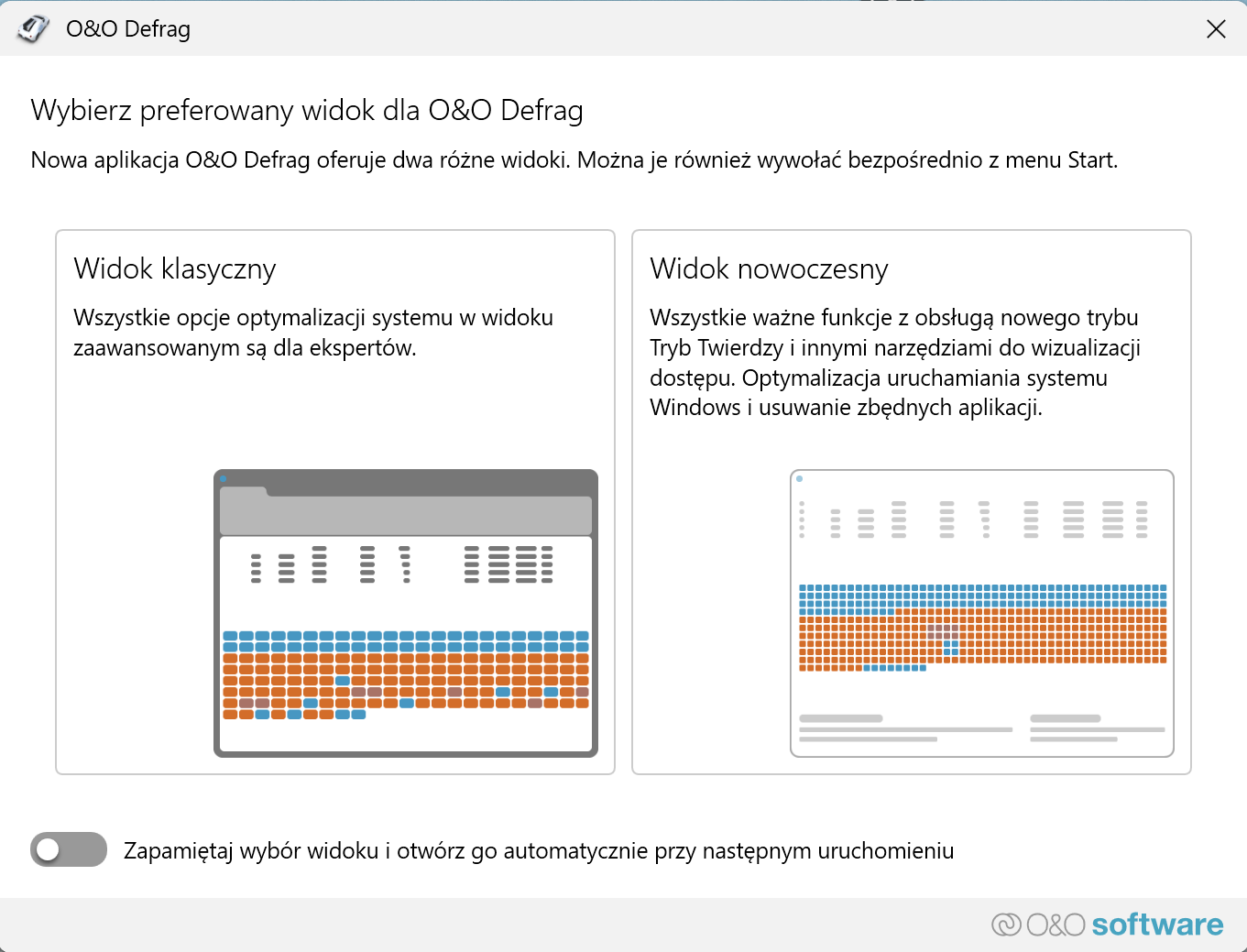The width and height of the screenshot is (1247, 952).
Task: Click the heading Wybierz preferowany widok dla O&O Defrag
Action: click(x=307, y=110)
